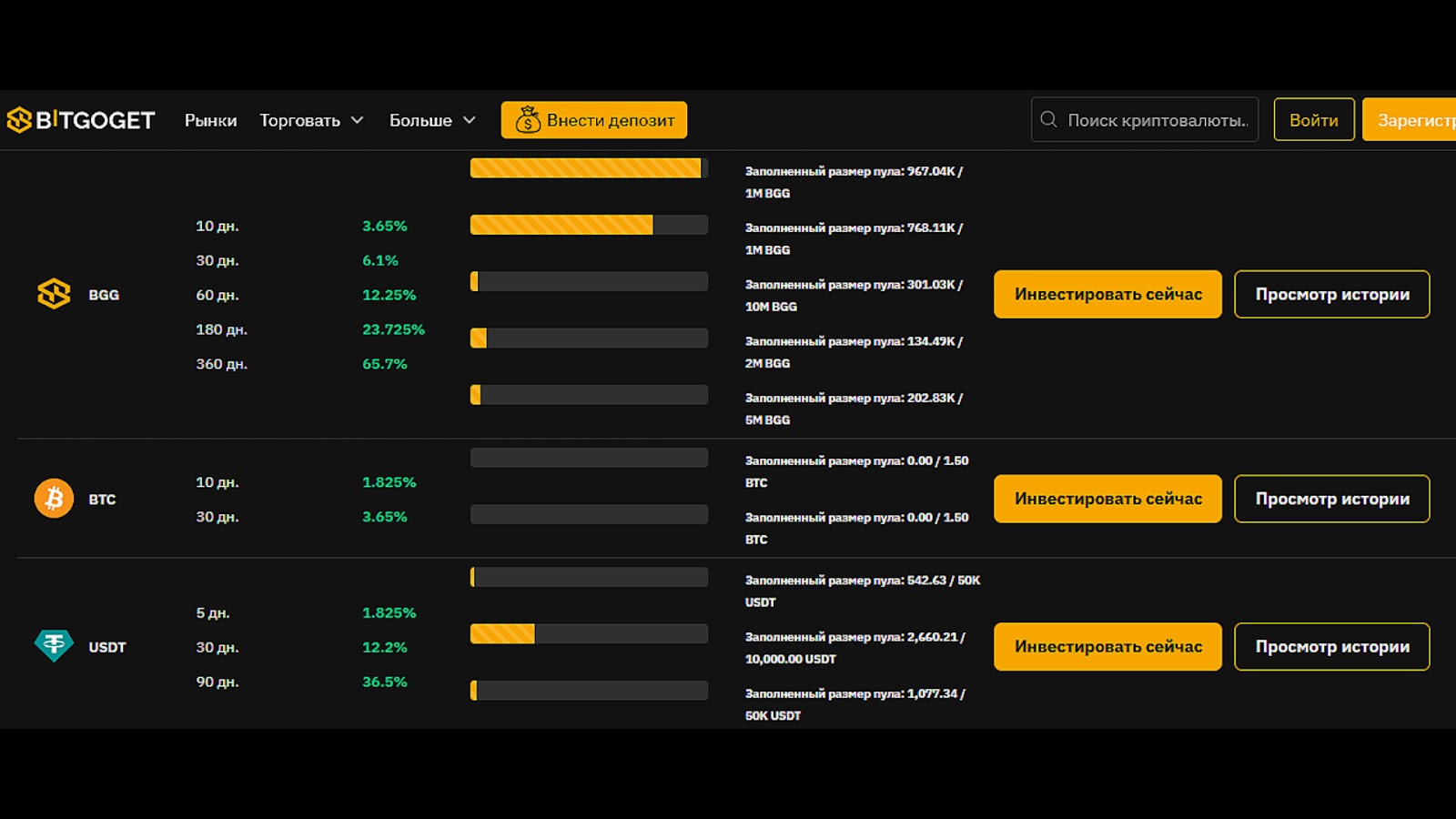This screenshot has width=1456, height=819.
Task: Select the Торговать menu item
Action: [300, 119]
